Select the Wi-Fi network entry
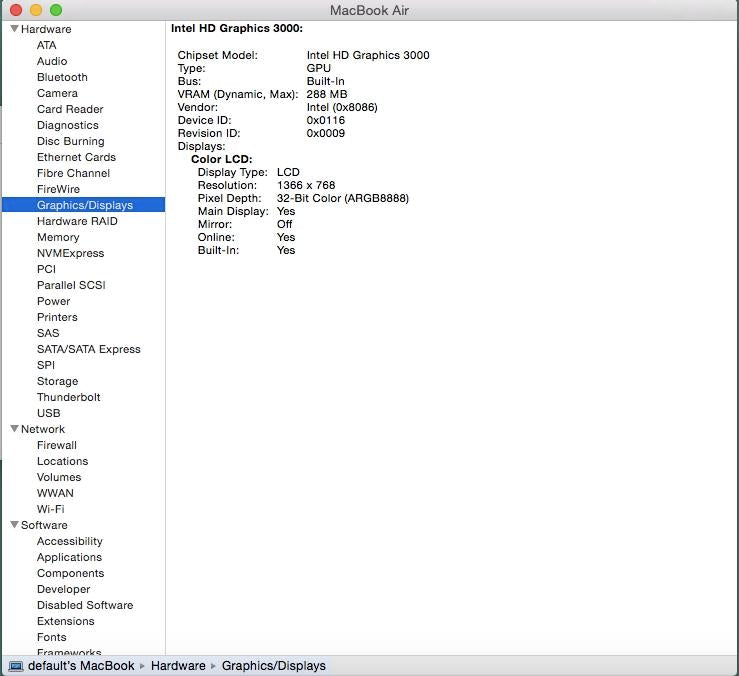The width and height of the screenshot is (739, 676). (x=50, y=509)
